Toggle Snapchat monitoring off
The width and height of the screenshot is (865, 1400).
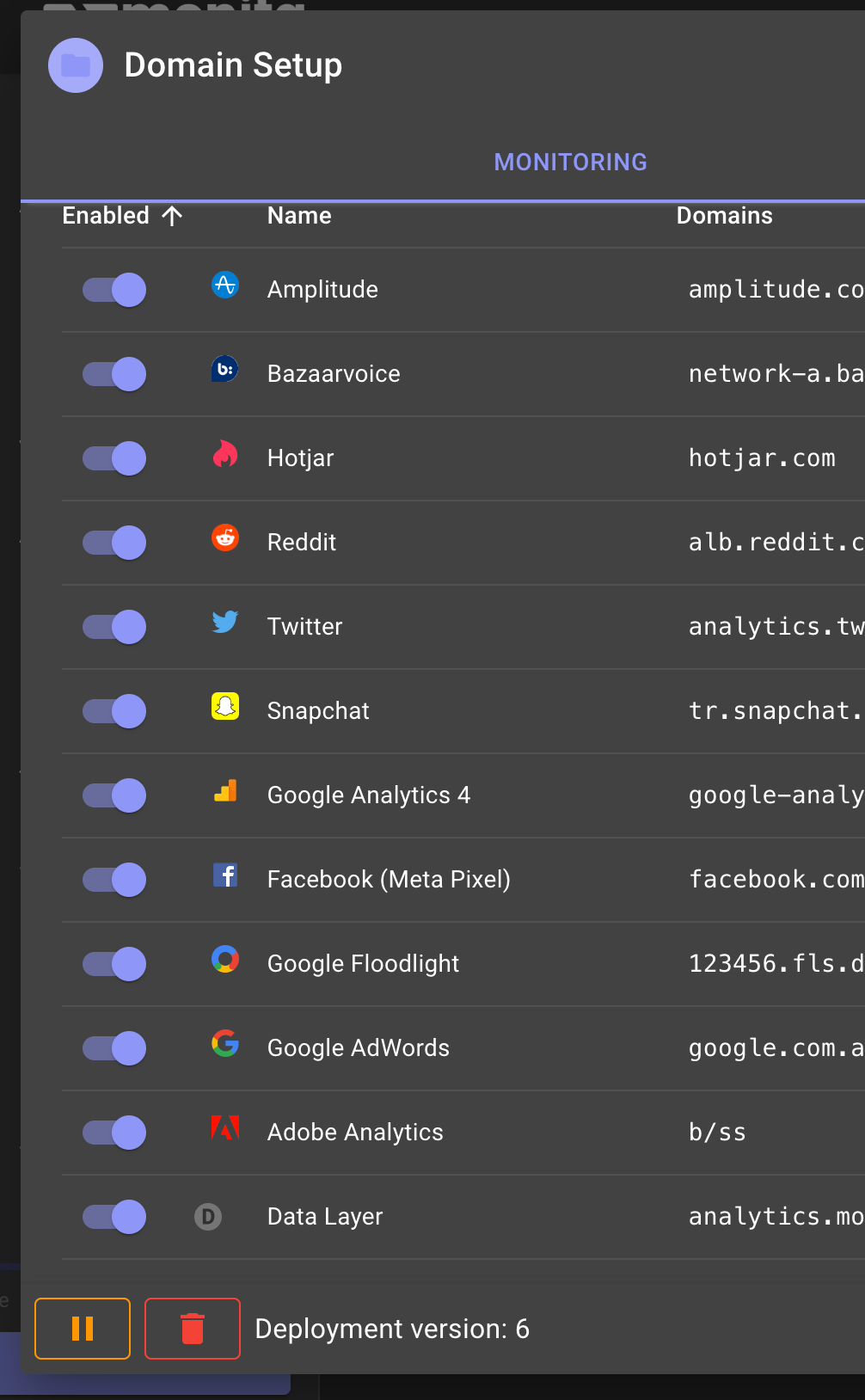pos(114,711)
